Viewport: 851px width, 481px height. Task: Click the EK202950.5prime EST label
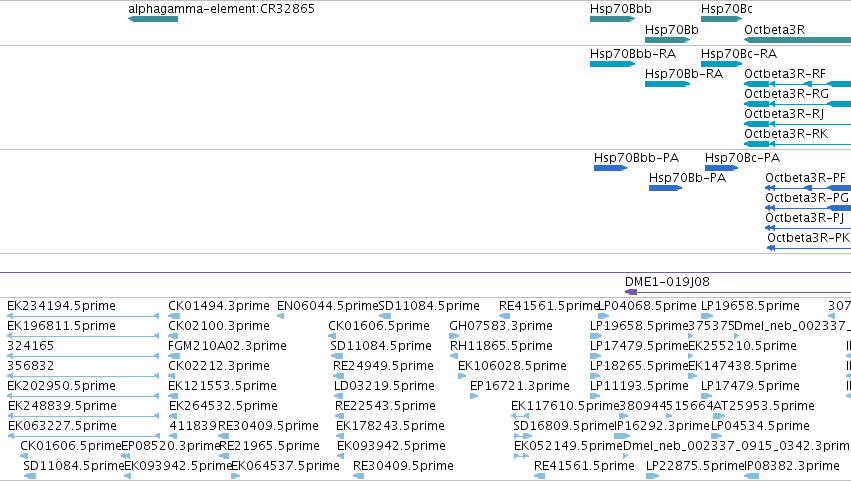point(61,386)
